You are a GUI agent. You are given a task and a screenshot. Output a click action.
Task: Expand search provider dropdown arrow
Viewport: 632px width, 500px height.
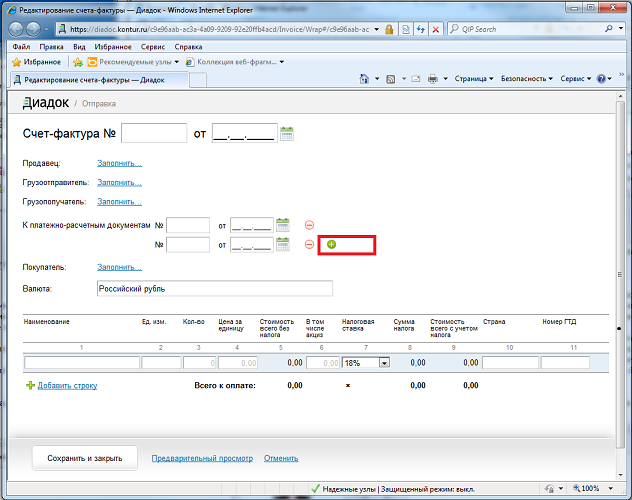tap(621, 29)
